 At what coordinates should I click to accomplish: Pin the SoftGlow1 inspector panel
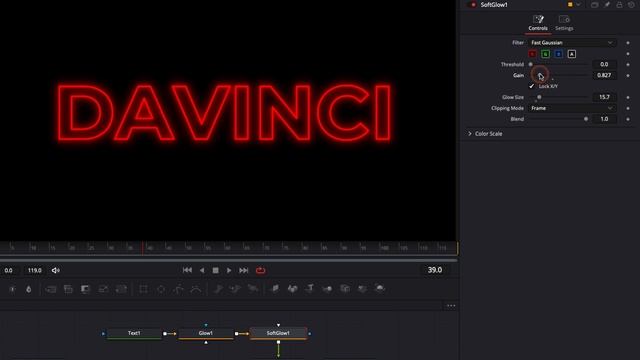coord(607,4)
